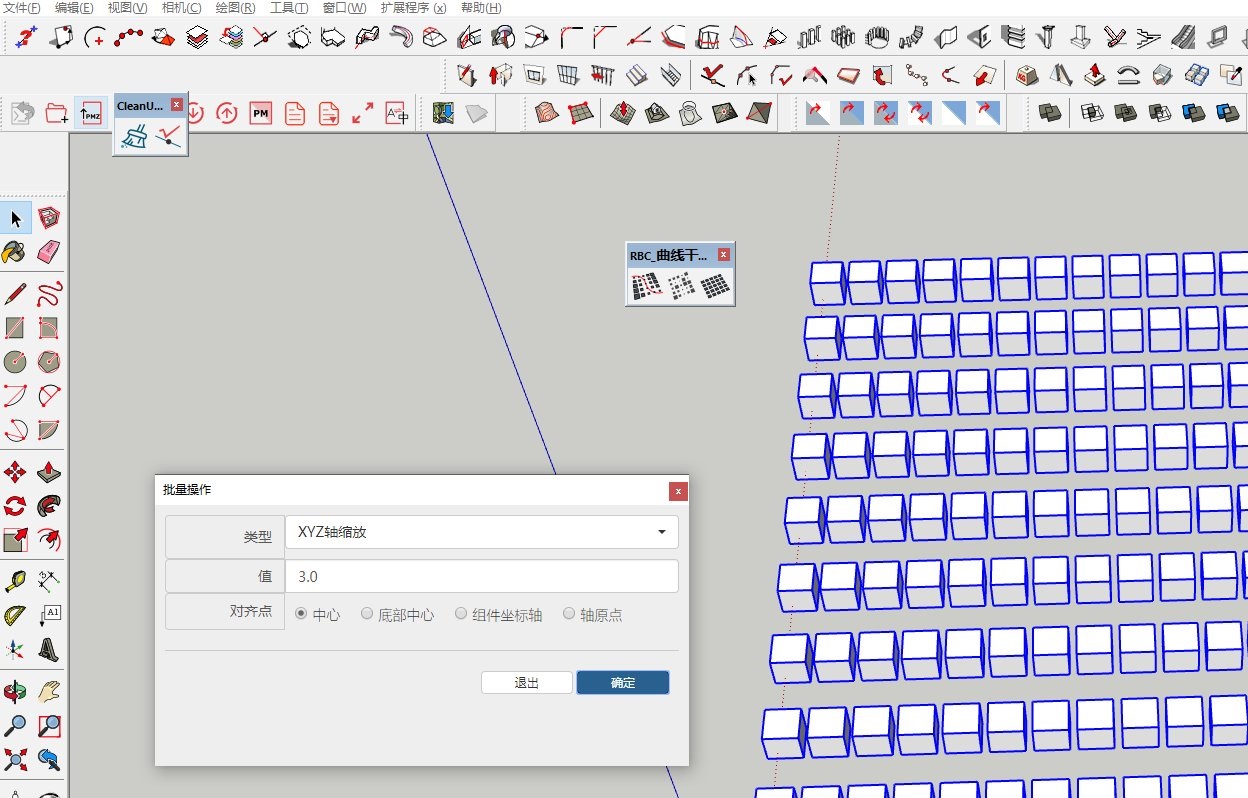Click the 退出 button

pyautogui.click(x=527, y=682)
